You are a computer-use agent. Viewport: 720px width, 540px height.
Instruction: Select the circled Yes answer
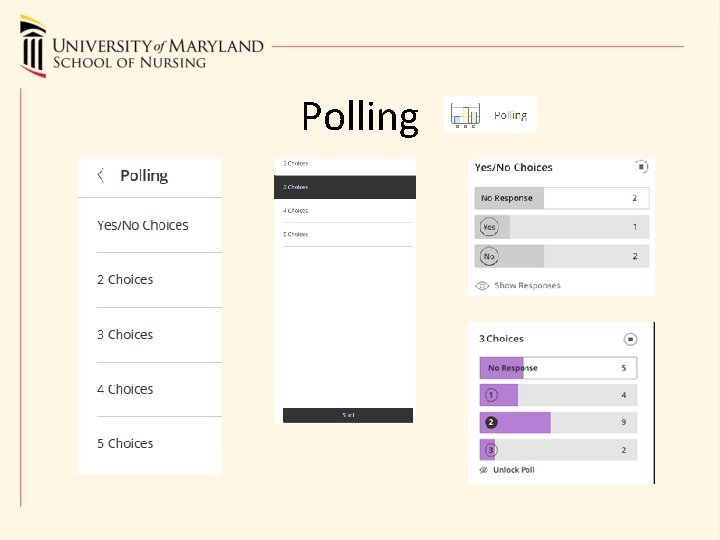(x=489, y=227)
